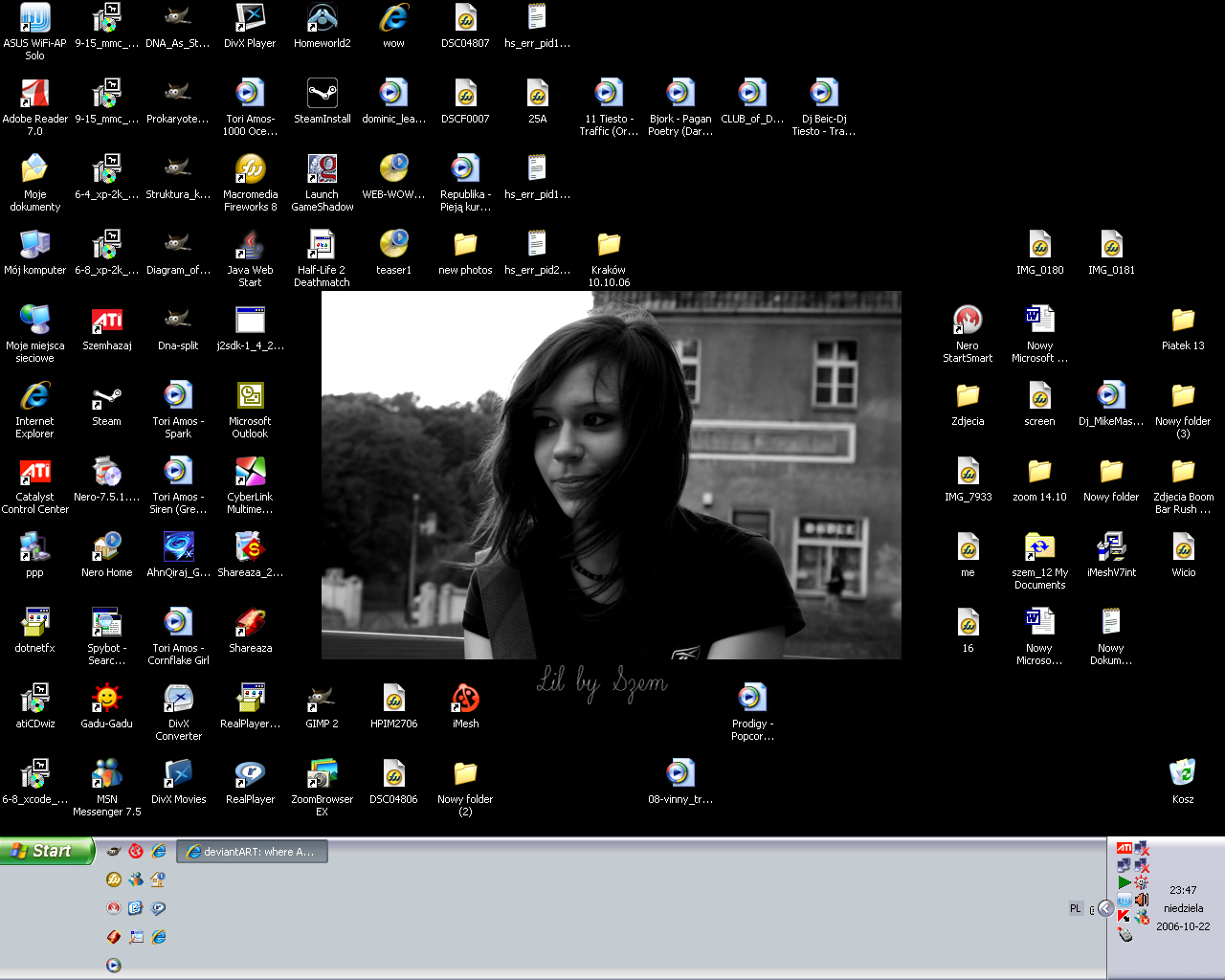
Task: Open the Moje dokumenty folder icon
Action: point(34,182)
